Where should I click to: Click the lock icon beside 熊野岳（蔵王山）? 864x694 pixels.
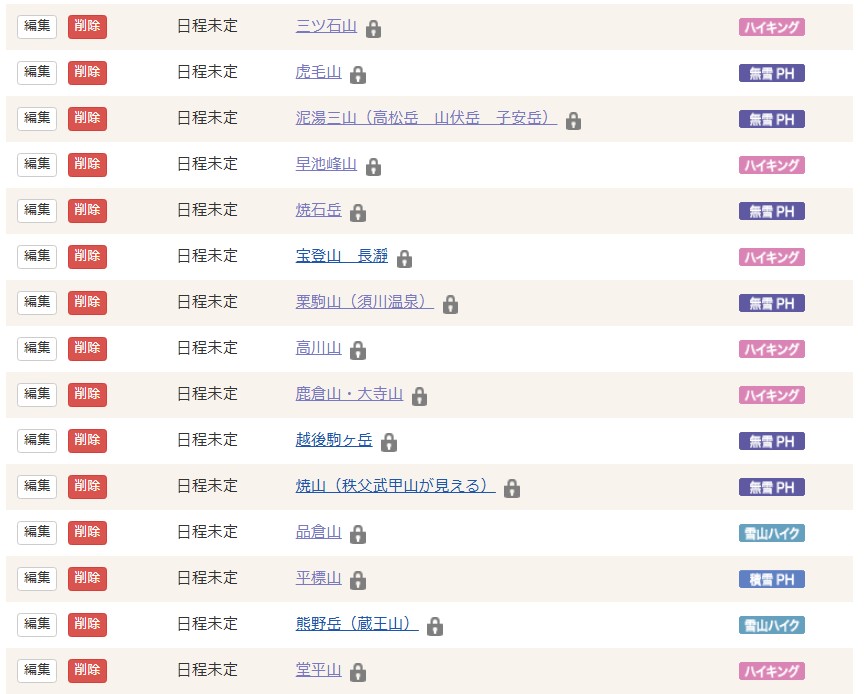434,627
